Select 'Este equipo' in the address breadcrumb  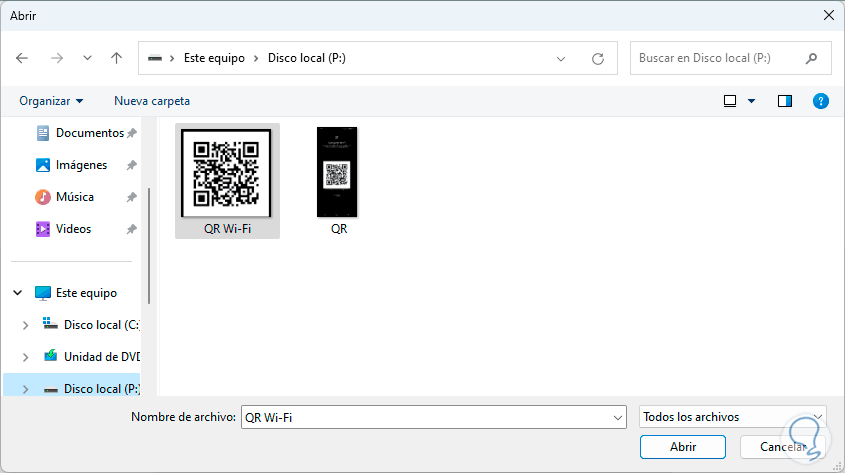[x=214, y=58]
